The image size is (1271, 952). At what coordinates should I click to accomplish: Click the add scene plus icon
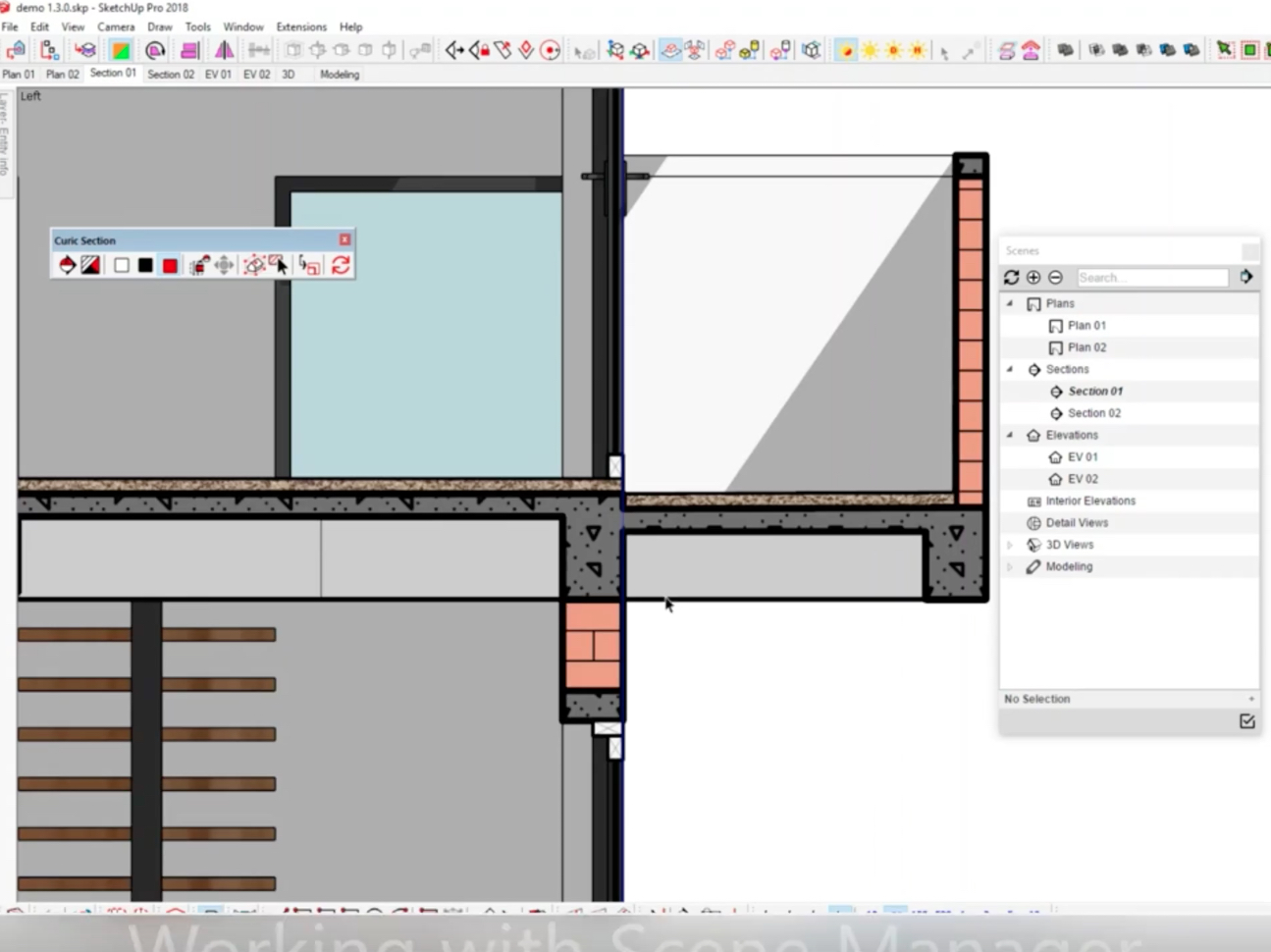[x=1033, y=278]
